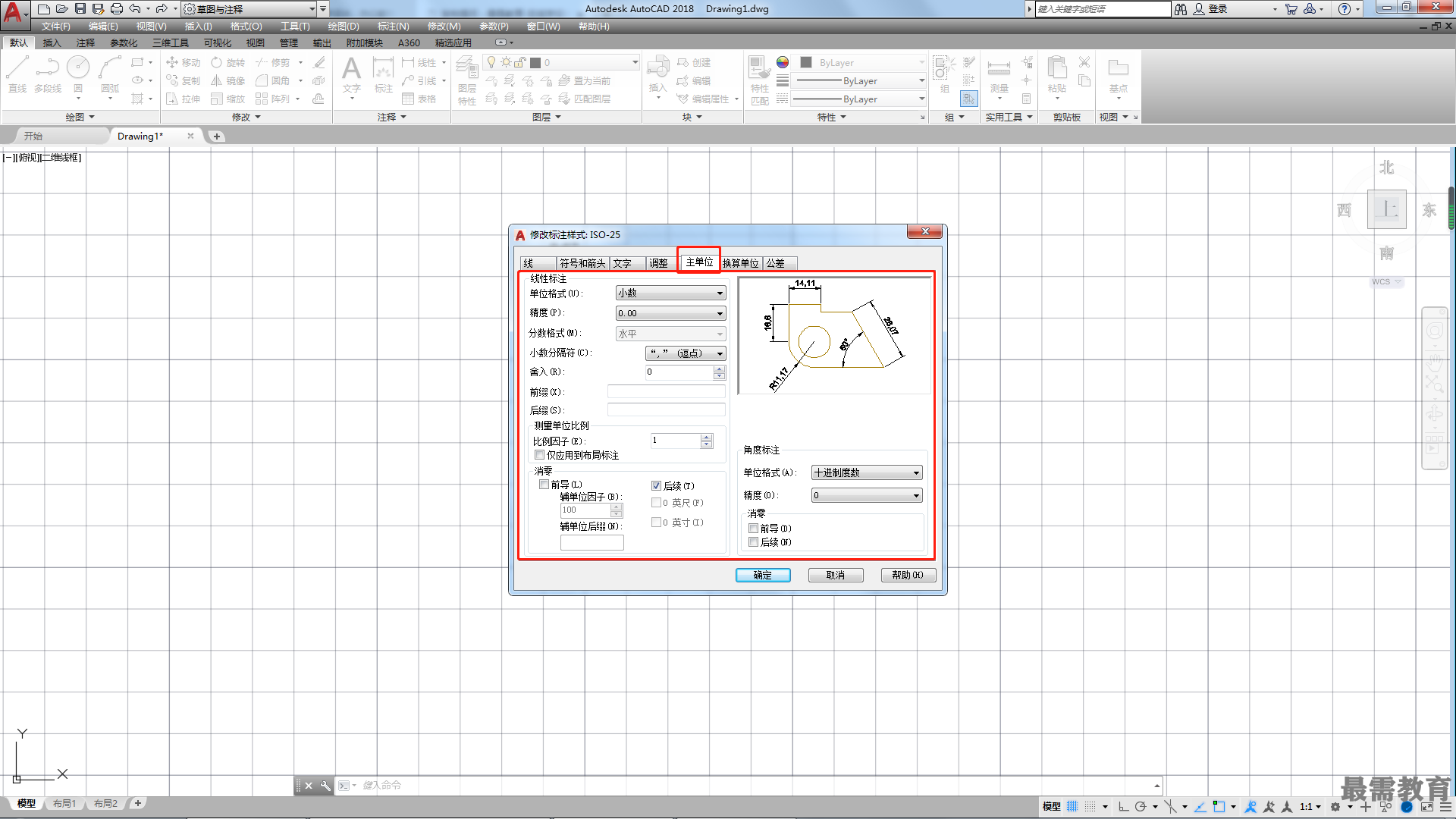Open the linear precision dropdown showing 0.00
Image resolution: width=1456 pixels, height=819 pixels.
point(670,313)
